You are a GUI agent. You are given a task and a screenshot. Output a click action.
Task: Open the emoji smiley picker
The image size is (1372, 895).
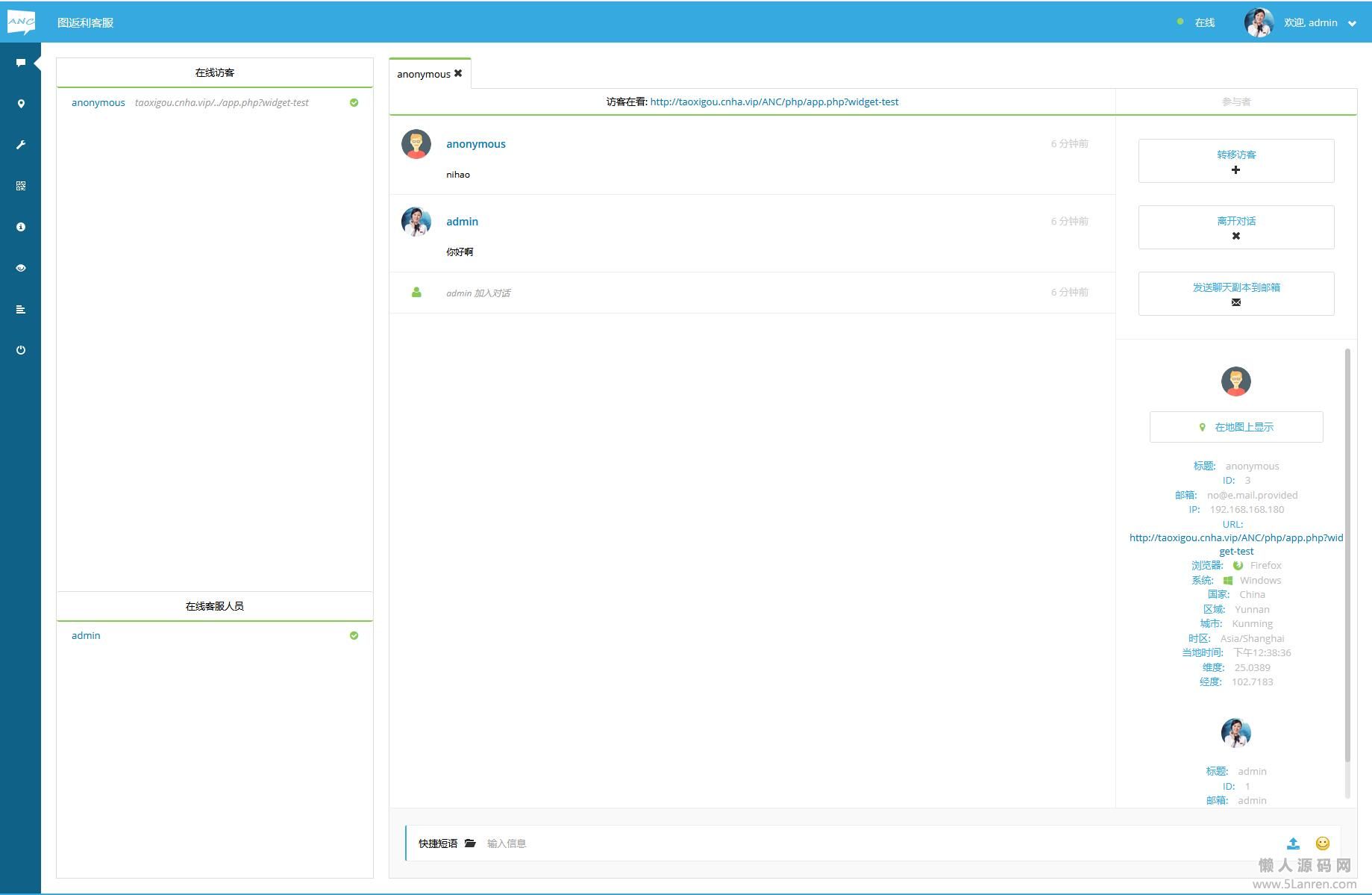pyautogui.click(x=1322, y=843)
